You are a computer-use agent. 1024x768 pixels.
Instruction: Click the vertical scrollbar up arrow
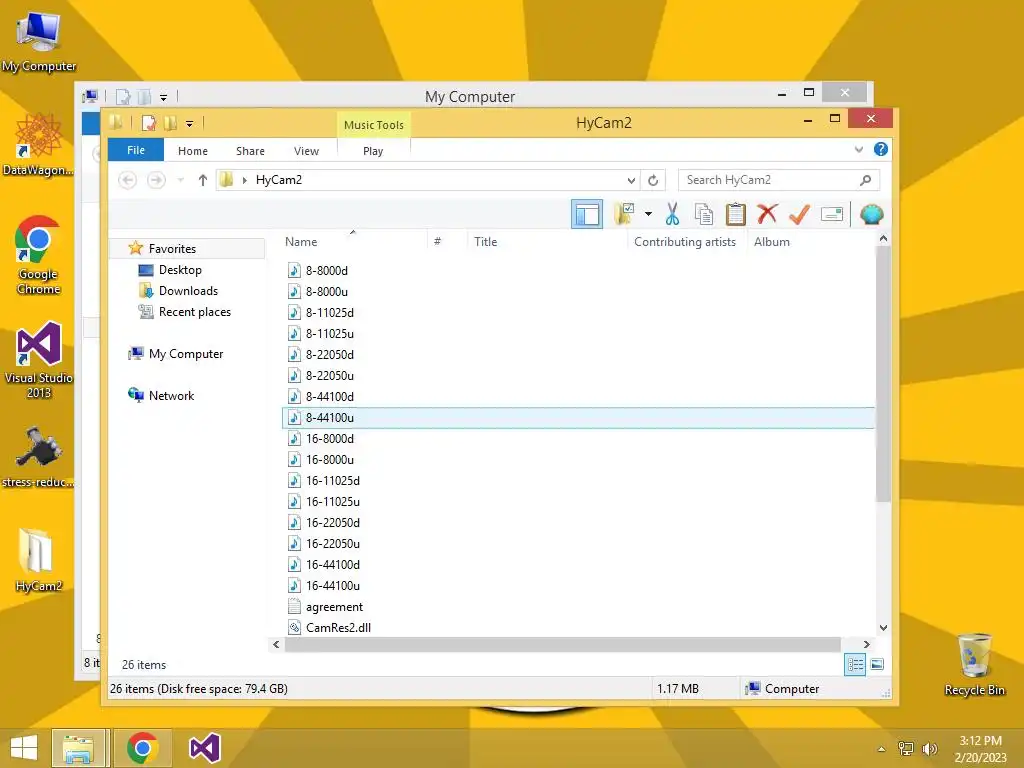[x=883, y=239]
